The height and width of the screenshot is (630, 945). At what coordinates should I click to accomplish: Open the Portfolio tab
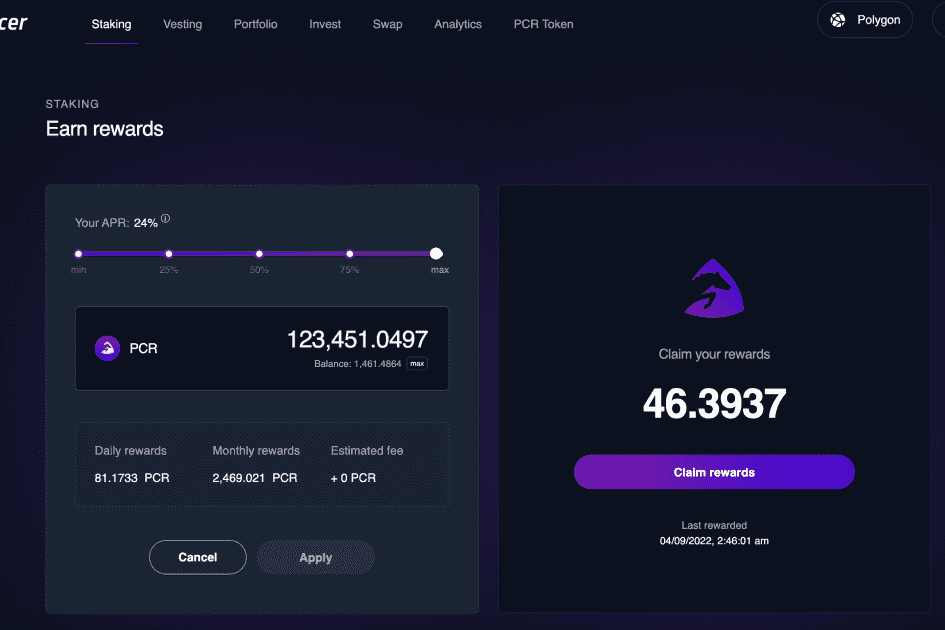click(x=255, y=24)
